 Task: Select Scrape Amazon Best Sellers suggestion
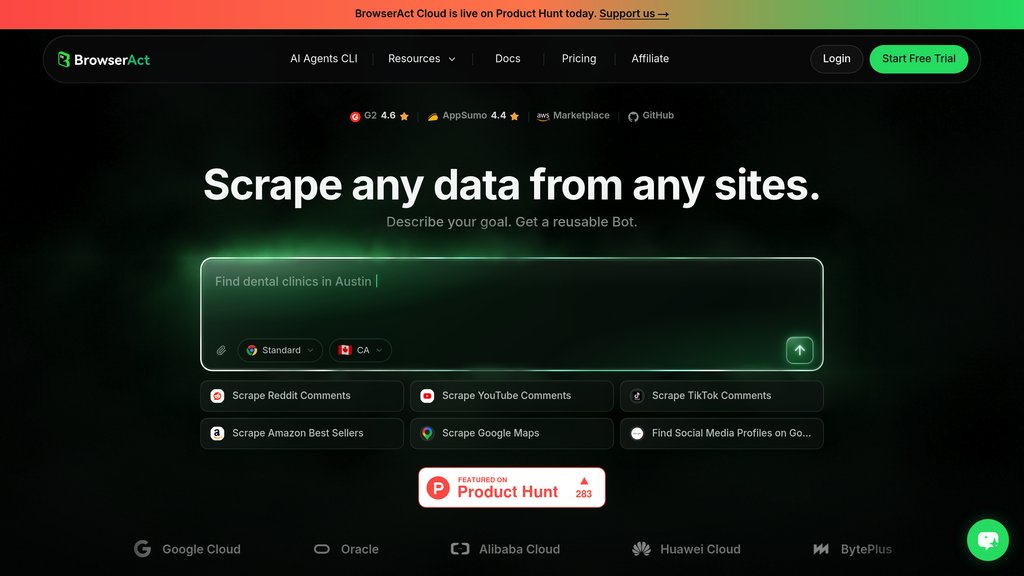pos(302,434)
